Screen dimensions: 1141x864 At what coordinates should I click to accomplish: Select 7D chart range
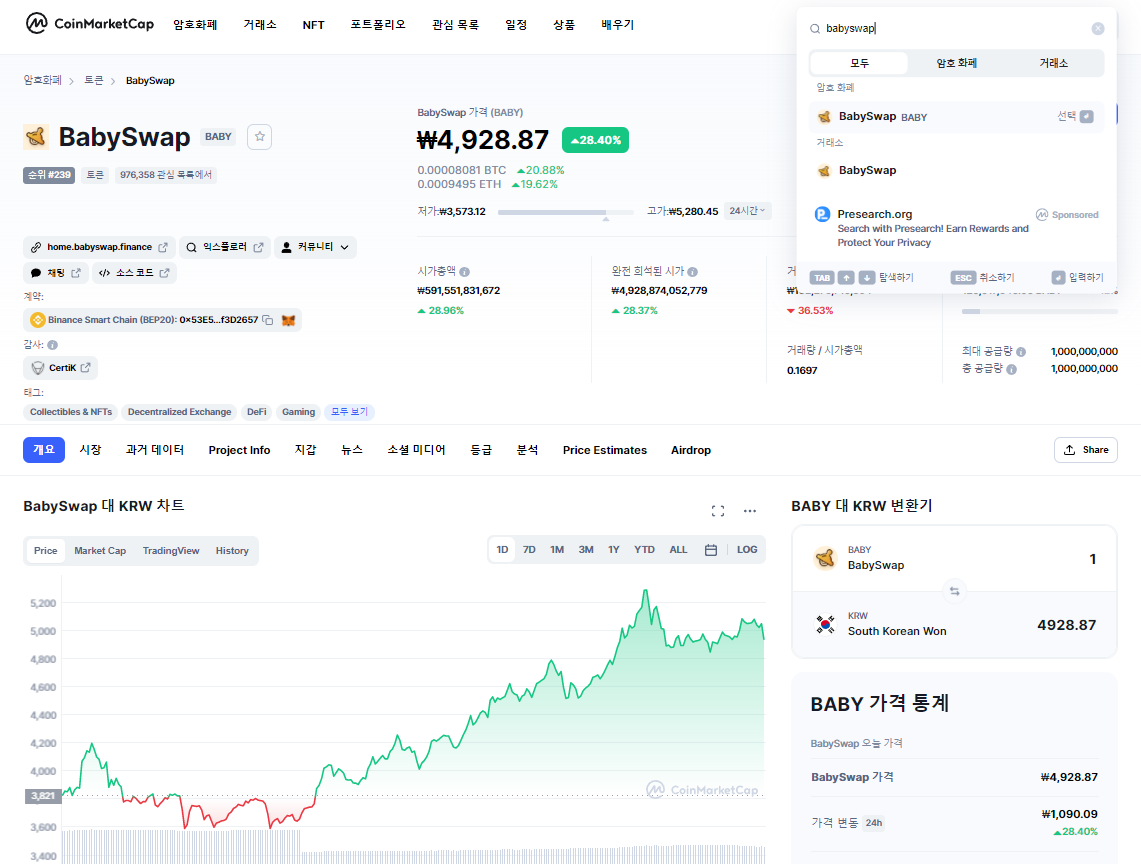[x=529, y=550]
